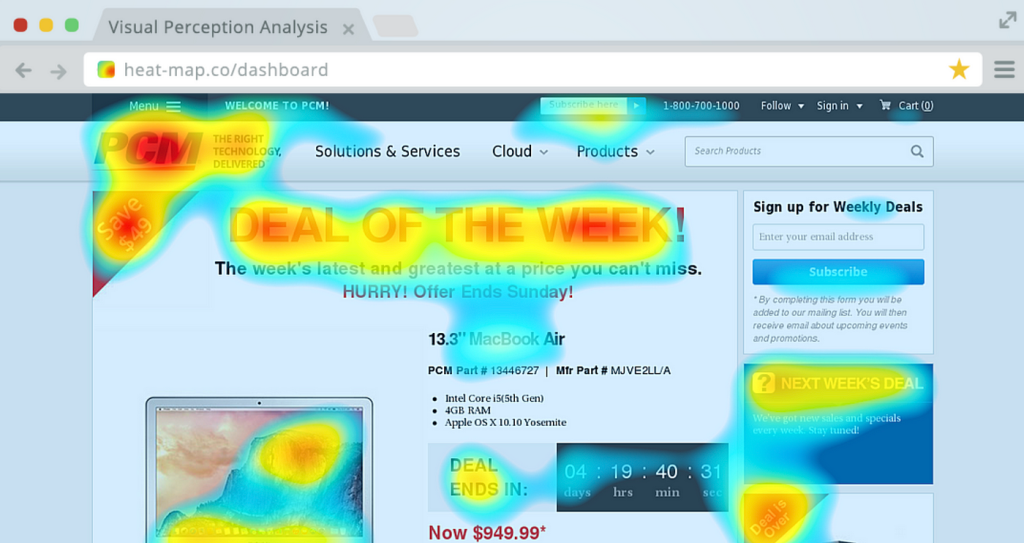Click the Enter your email address field
1024x543 pixels.
point(838,237)
